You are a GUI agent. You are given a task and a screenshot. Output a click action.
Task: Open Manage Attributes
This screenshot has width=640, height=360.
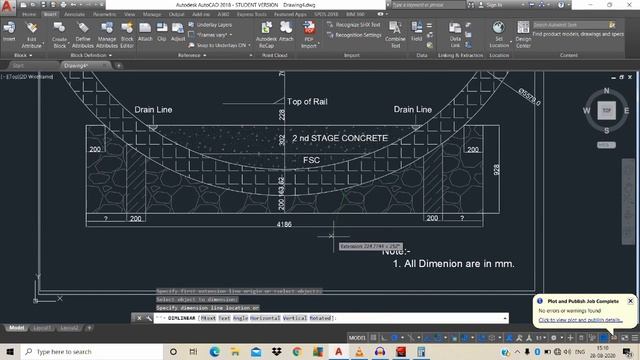pyautogui.click(x=107, y=35)
